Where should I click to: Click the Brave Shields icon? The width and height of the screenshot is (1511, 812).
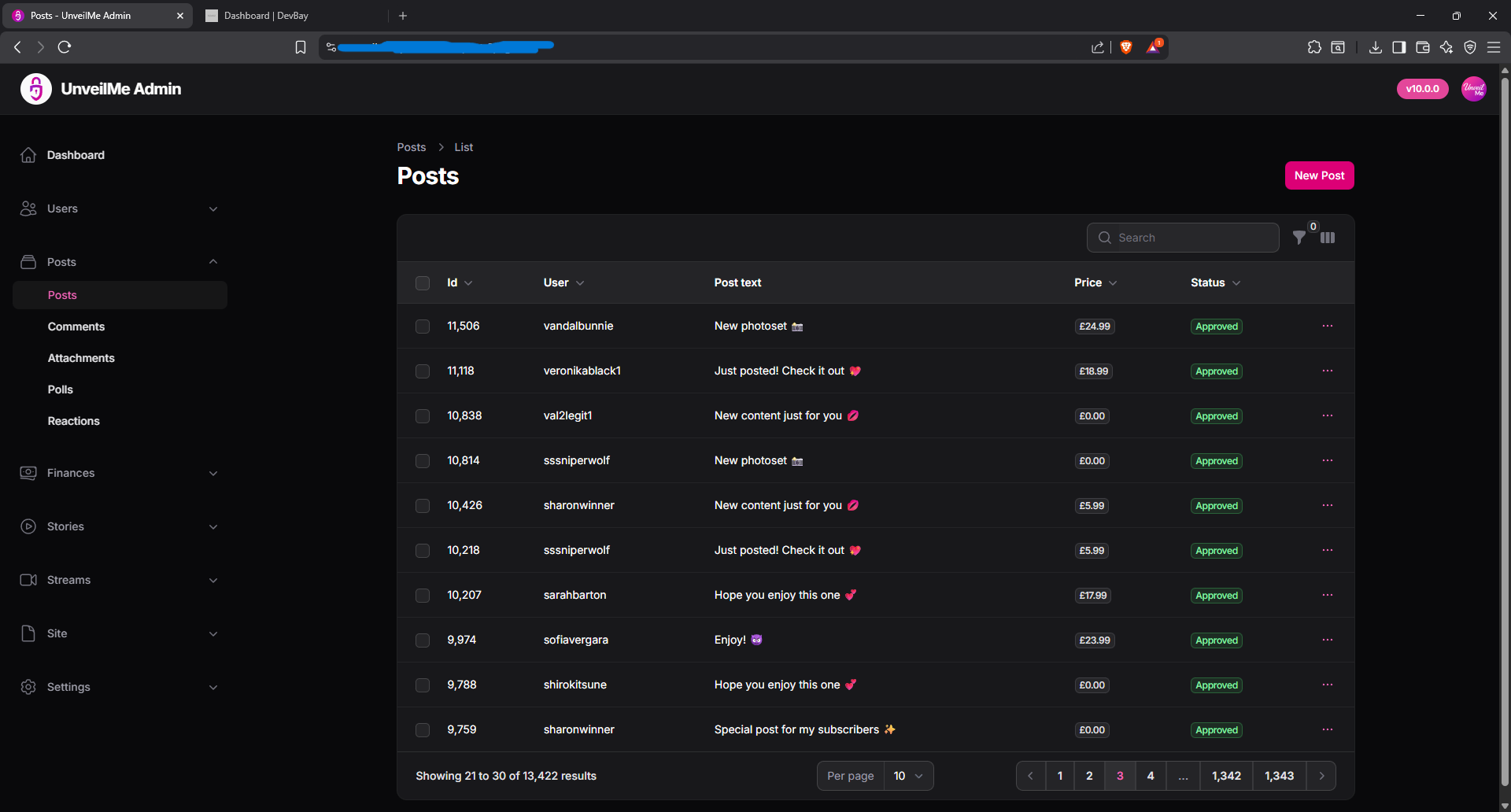tap(1126, 47)
